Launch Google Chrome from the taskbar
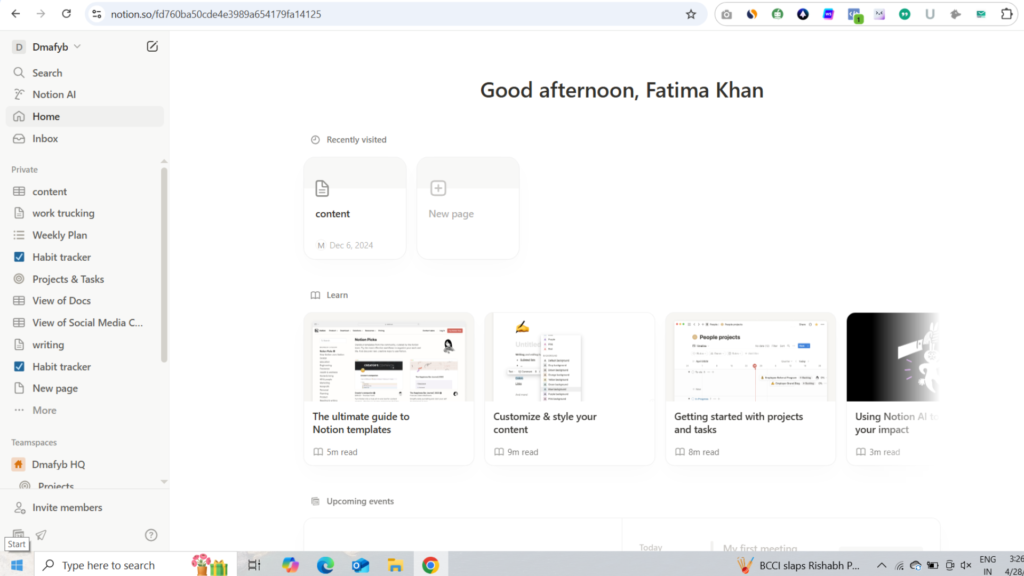This screenshot has height=576, width=1024. click(x=430, y=565)
